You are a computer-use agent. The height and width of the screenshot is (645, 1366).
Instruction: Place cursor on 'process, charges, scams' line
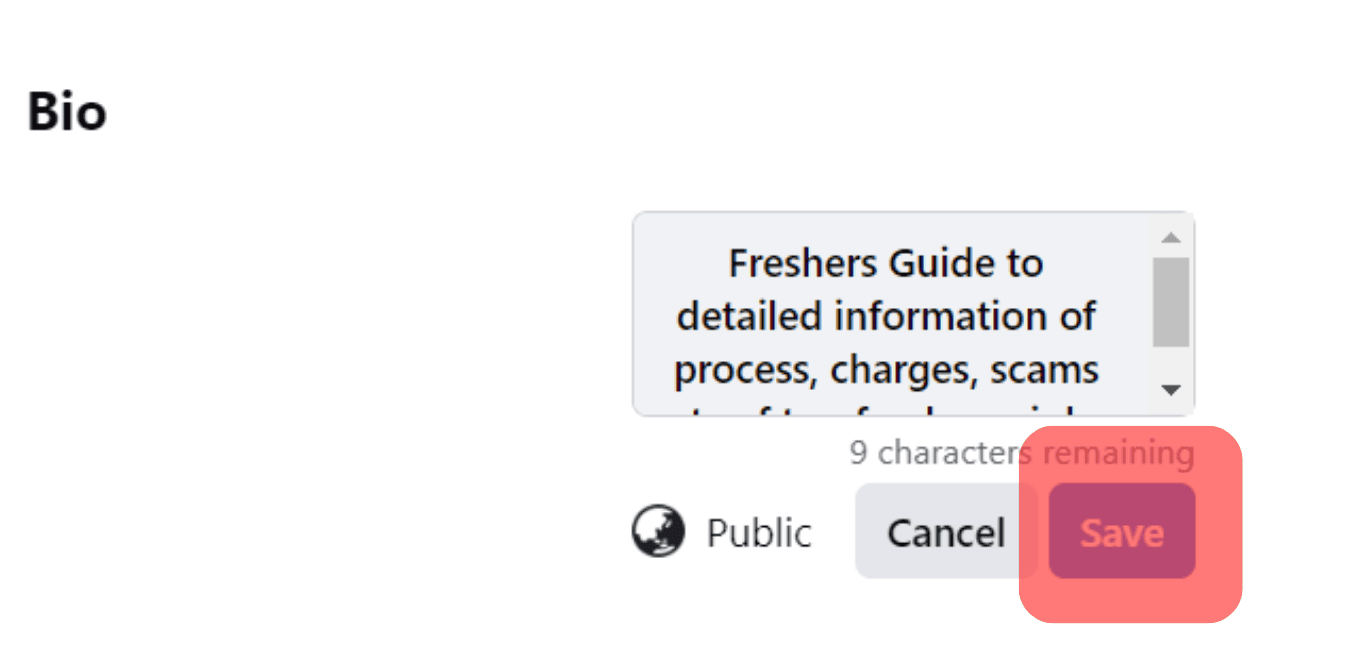pos(886,371)
